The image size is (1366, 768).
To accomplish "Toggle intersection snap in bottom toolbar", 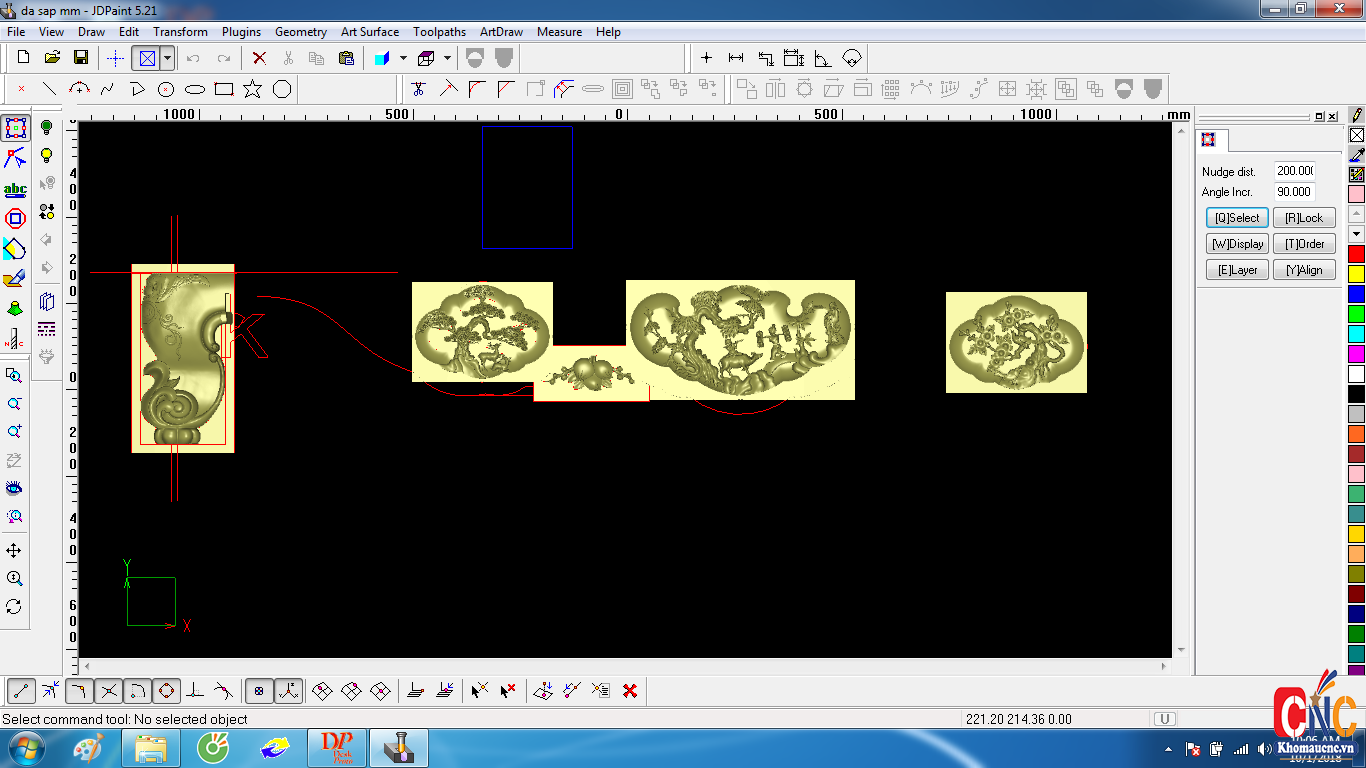I will (x=109, y=691).
